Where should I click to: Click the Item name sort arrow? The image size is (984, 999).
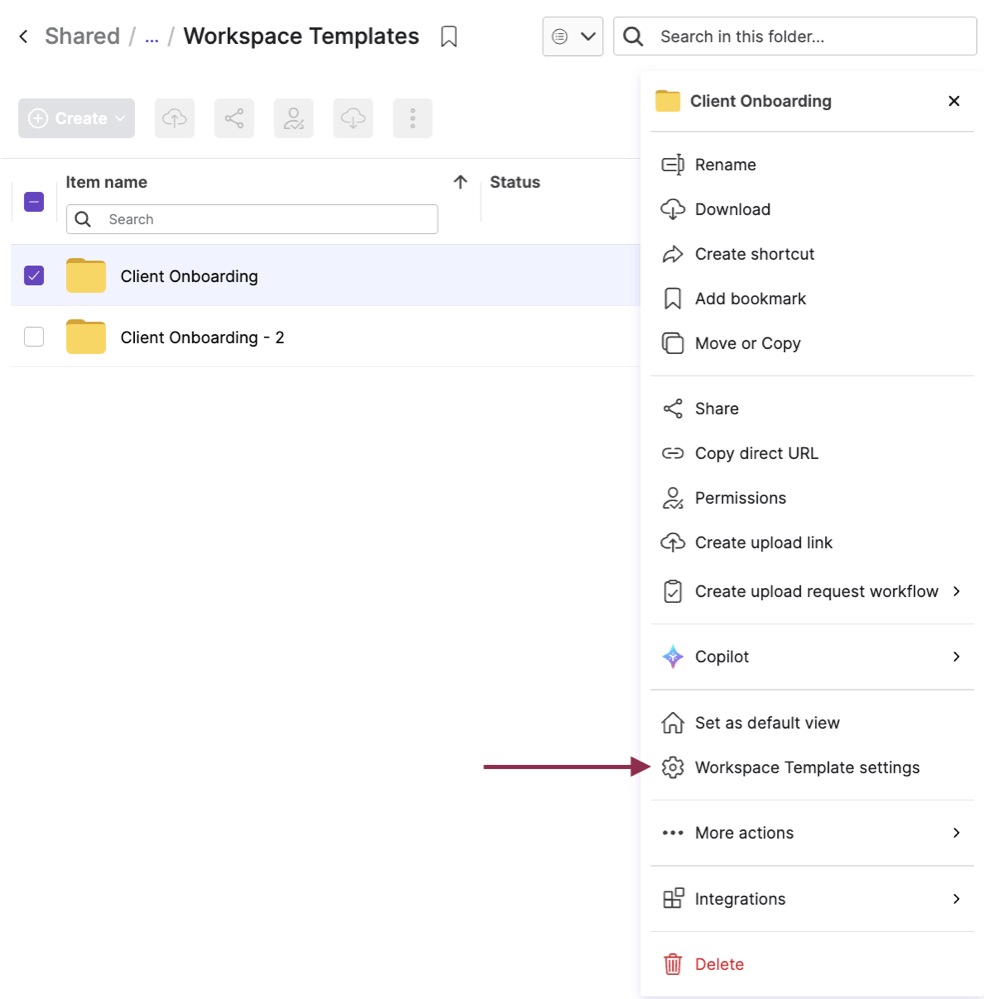(x=460, y=182)
